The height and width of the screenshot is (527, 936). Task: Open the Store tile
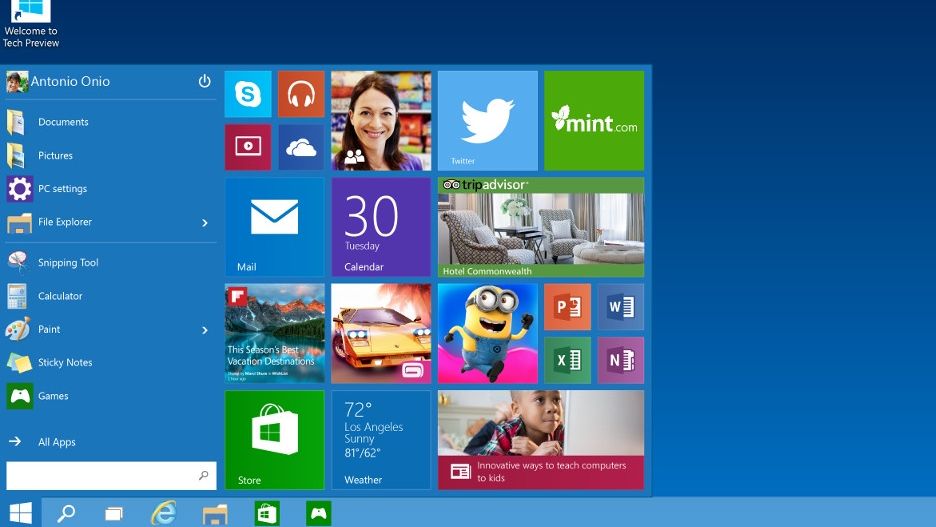pyautogui.click(x=275, y=440)
